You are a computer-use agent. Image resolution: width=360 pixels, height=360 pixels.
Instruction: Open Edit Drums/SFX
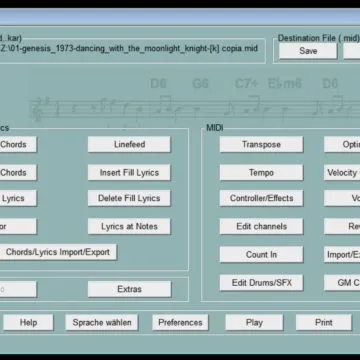click(x=261, y=283)
